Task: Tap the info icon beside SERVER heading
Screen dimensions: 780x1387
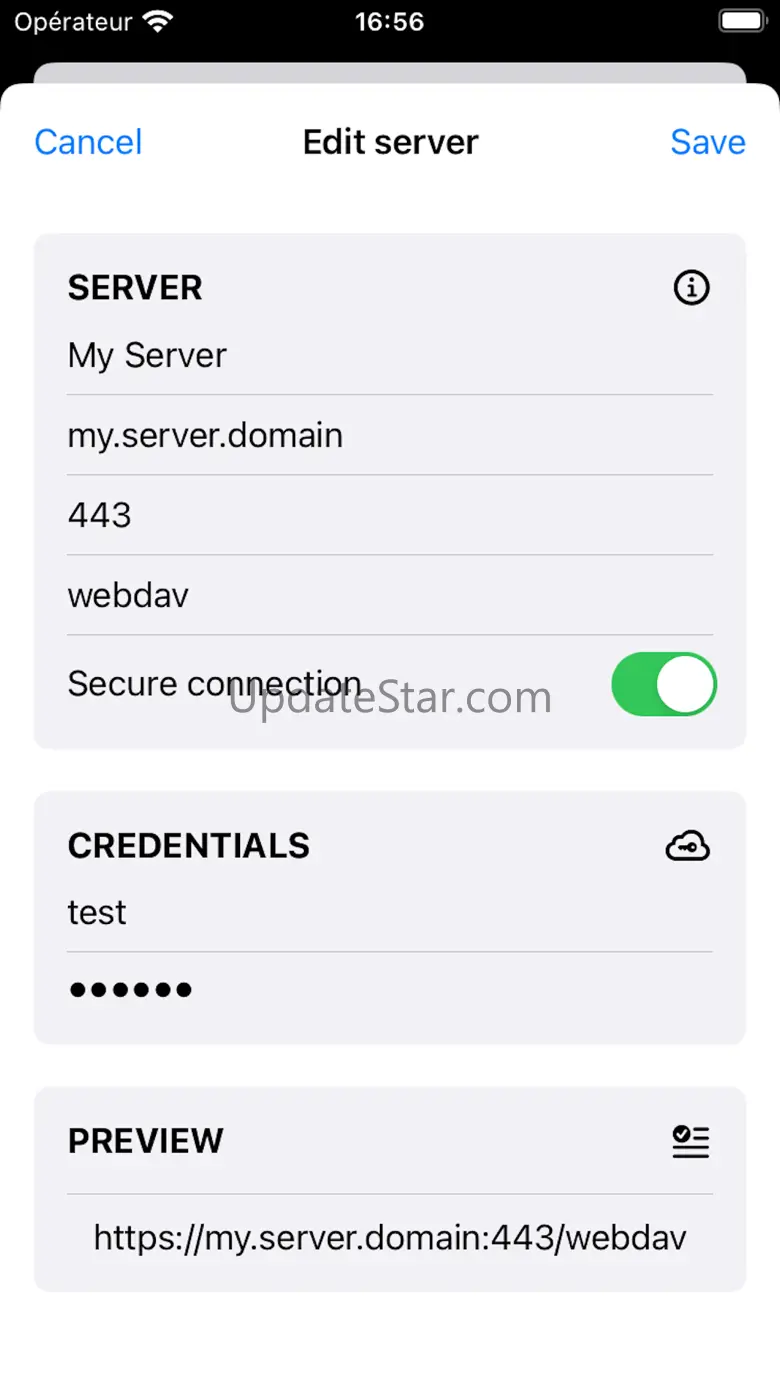Action: pyautogui.click(x=691, y=288)
